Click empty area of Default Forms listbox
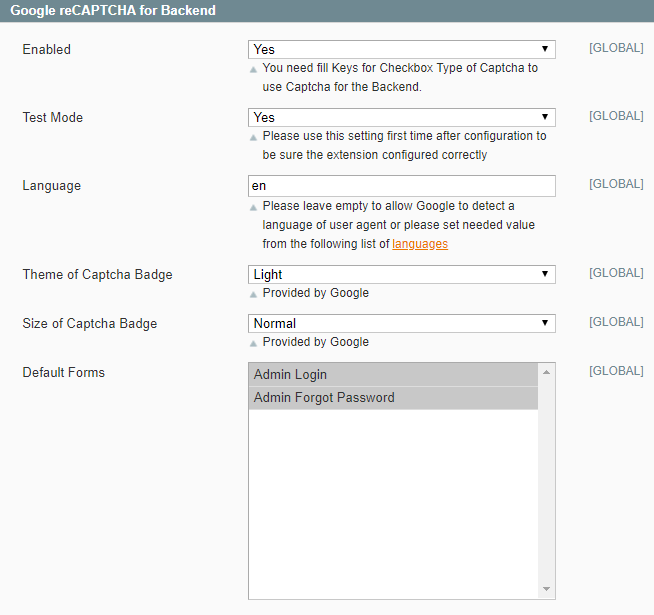 click(x=393, y=500)
